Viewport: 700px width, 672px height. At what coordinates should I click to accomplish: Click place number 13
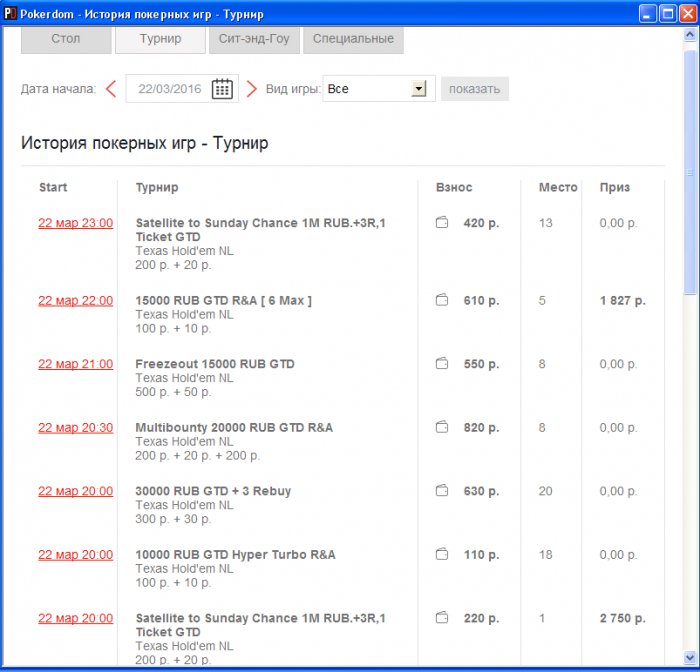coord(546,223)
